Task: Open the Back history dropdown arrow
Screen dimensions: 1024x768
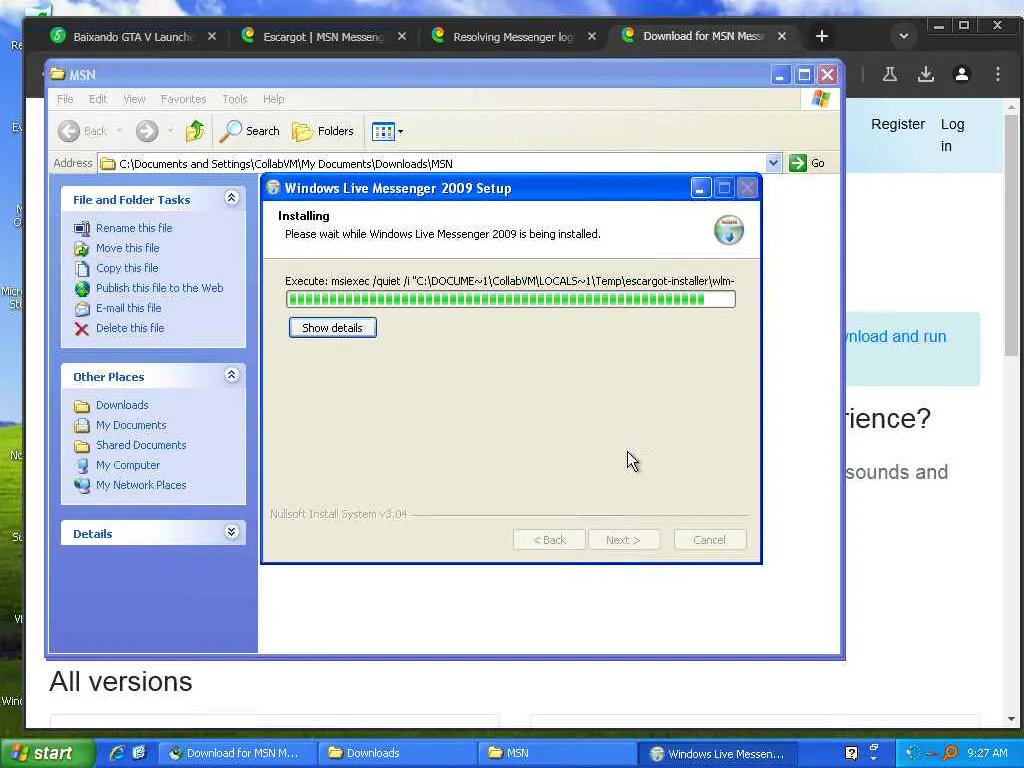Action: click(120, 131)
